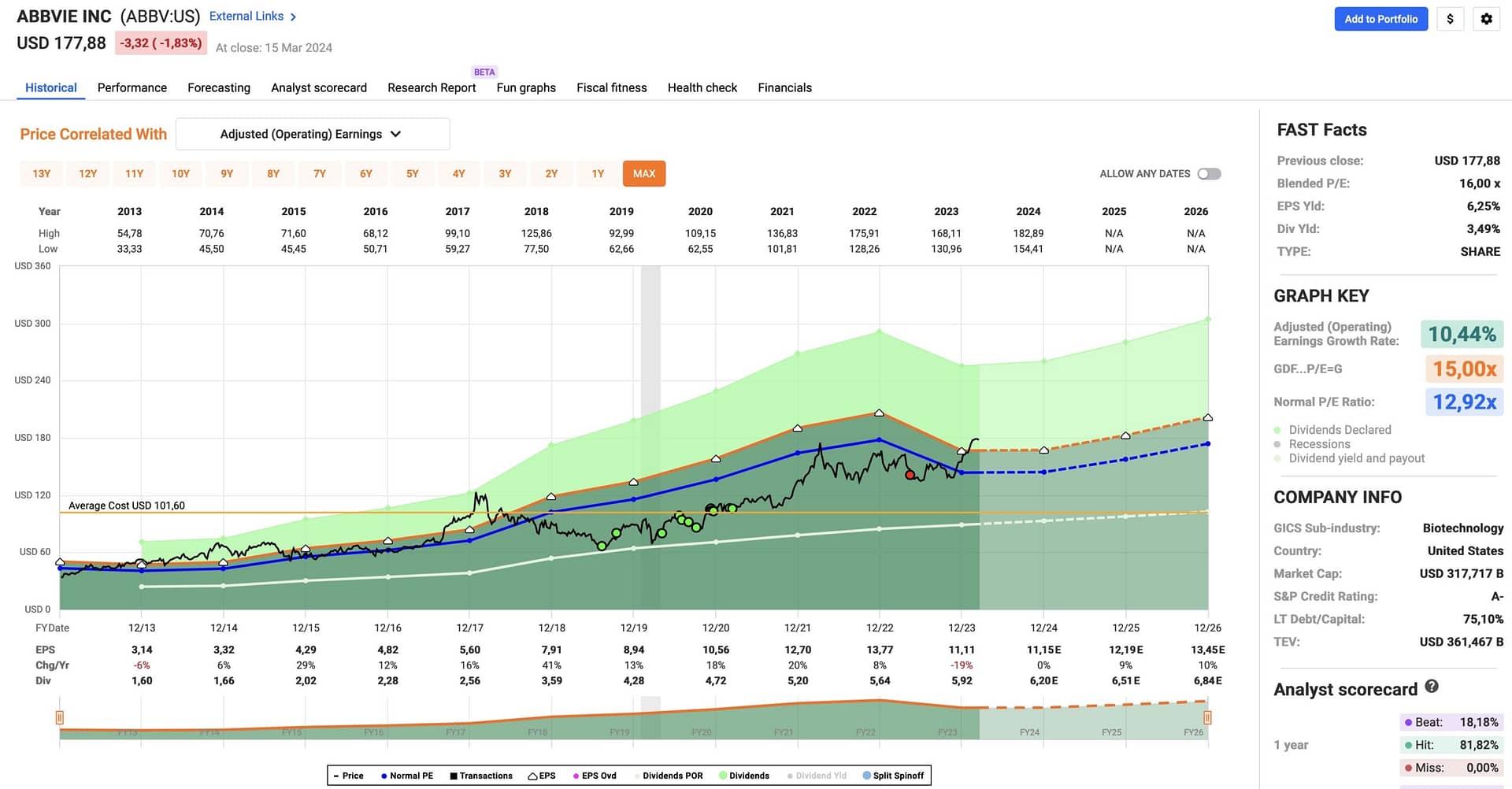
Task: Select 13Y time range
Action: (x=42, y=174)
